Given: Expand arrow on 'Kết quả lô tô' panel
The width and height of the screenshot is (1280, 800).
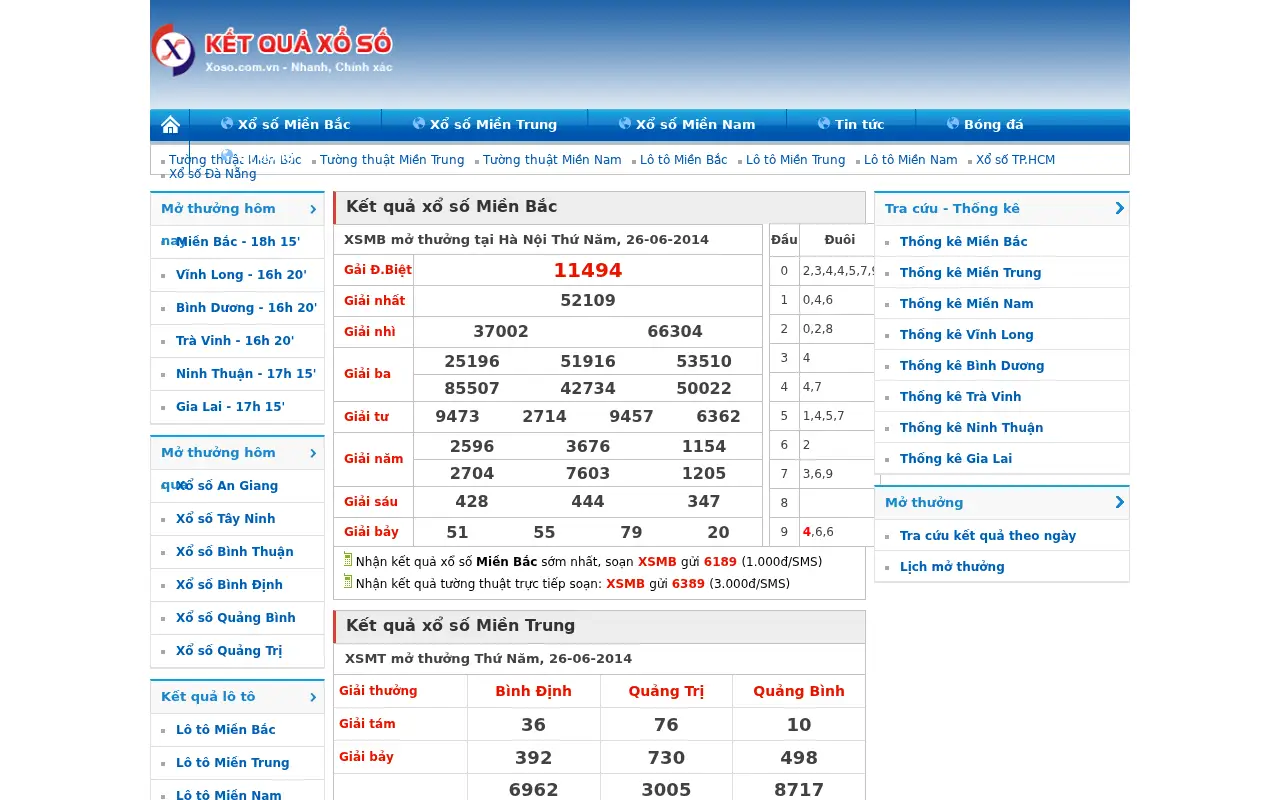Looking at the screenshot, I should click(x=313, y=697).
